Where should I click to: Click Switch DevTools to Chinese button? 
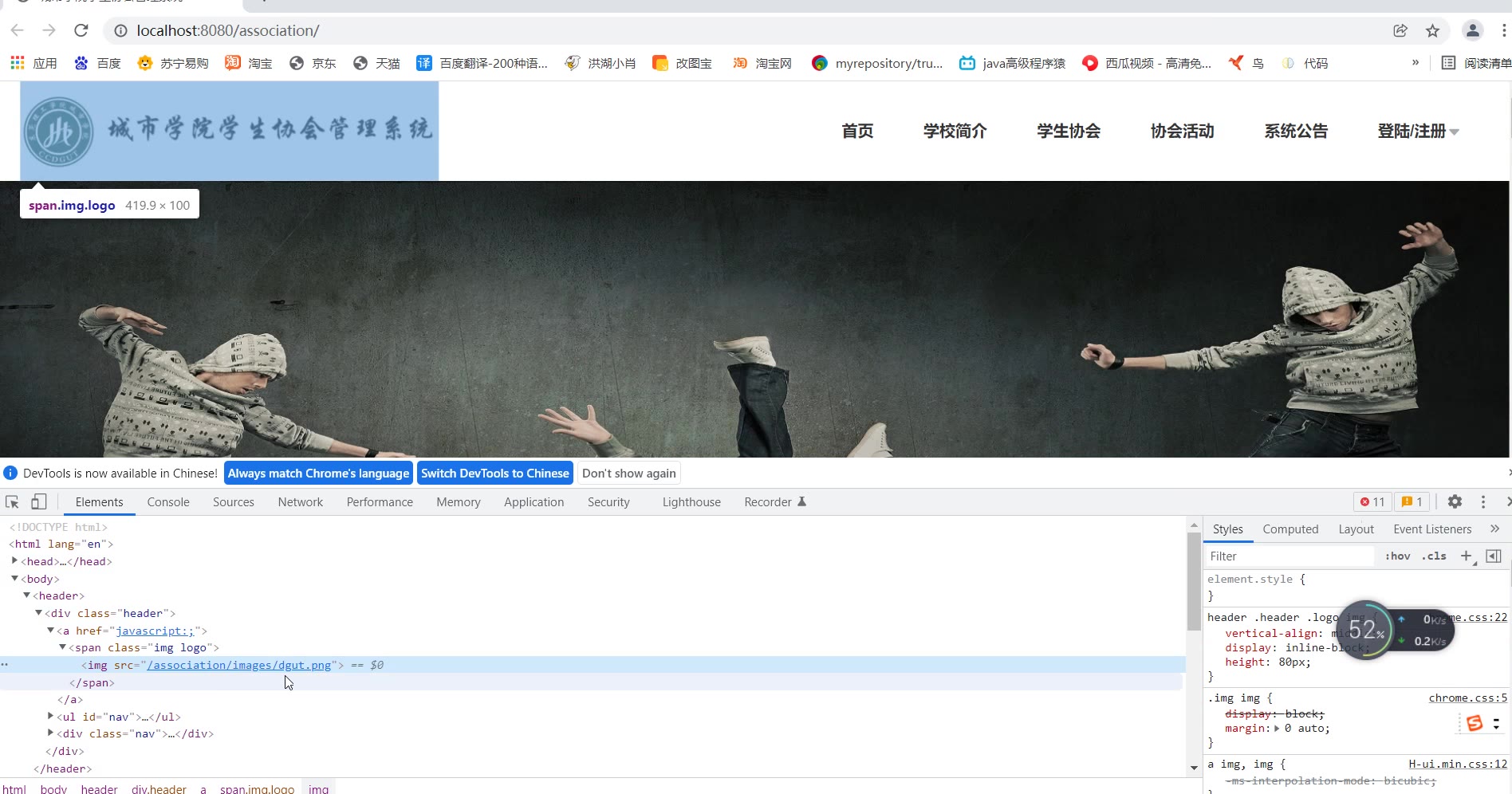coord(495,473)
